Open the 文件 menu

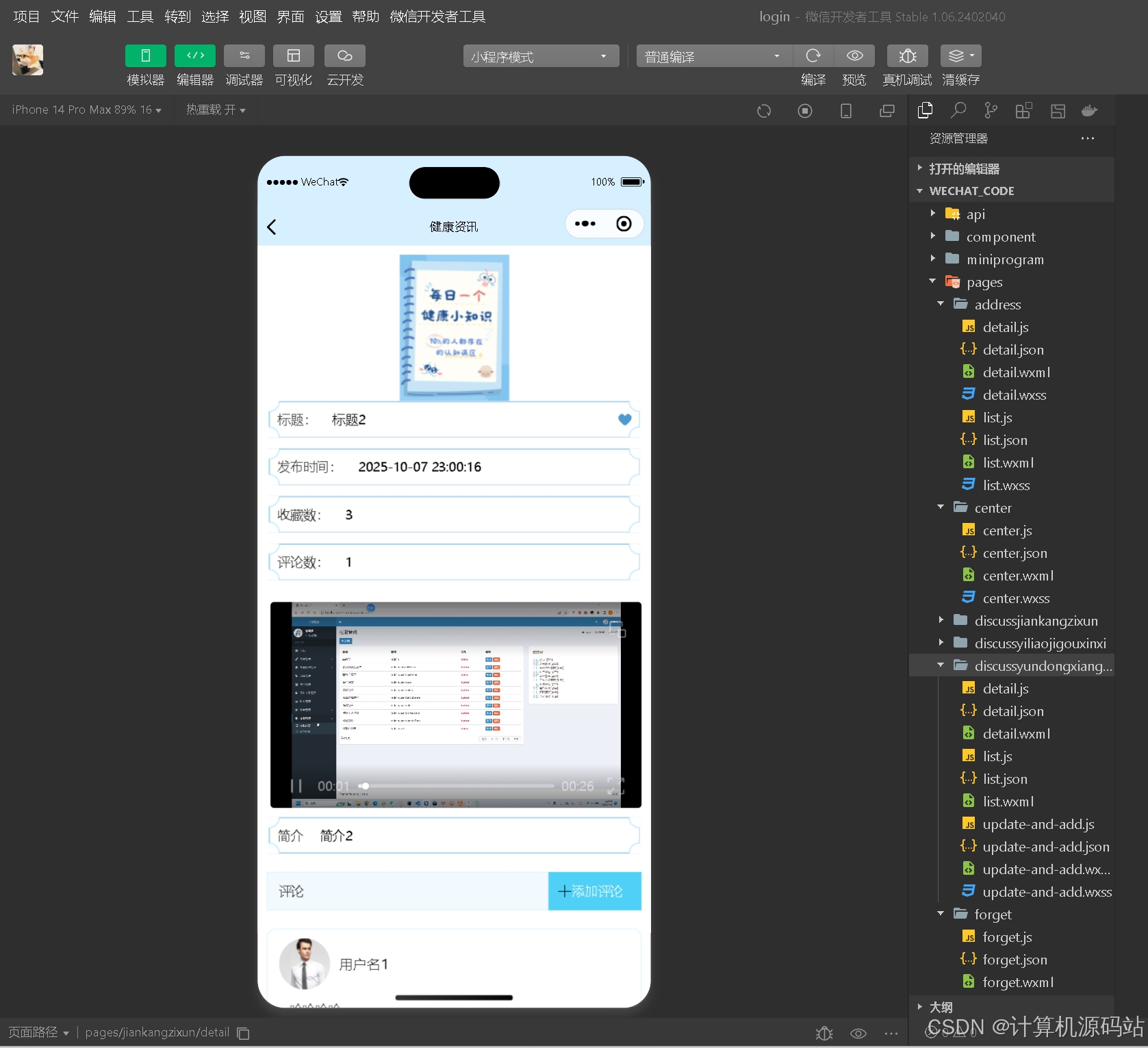64,16
